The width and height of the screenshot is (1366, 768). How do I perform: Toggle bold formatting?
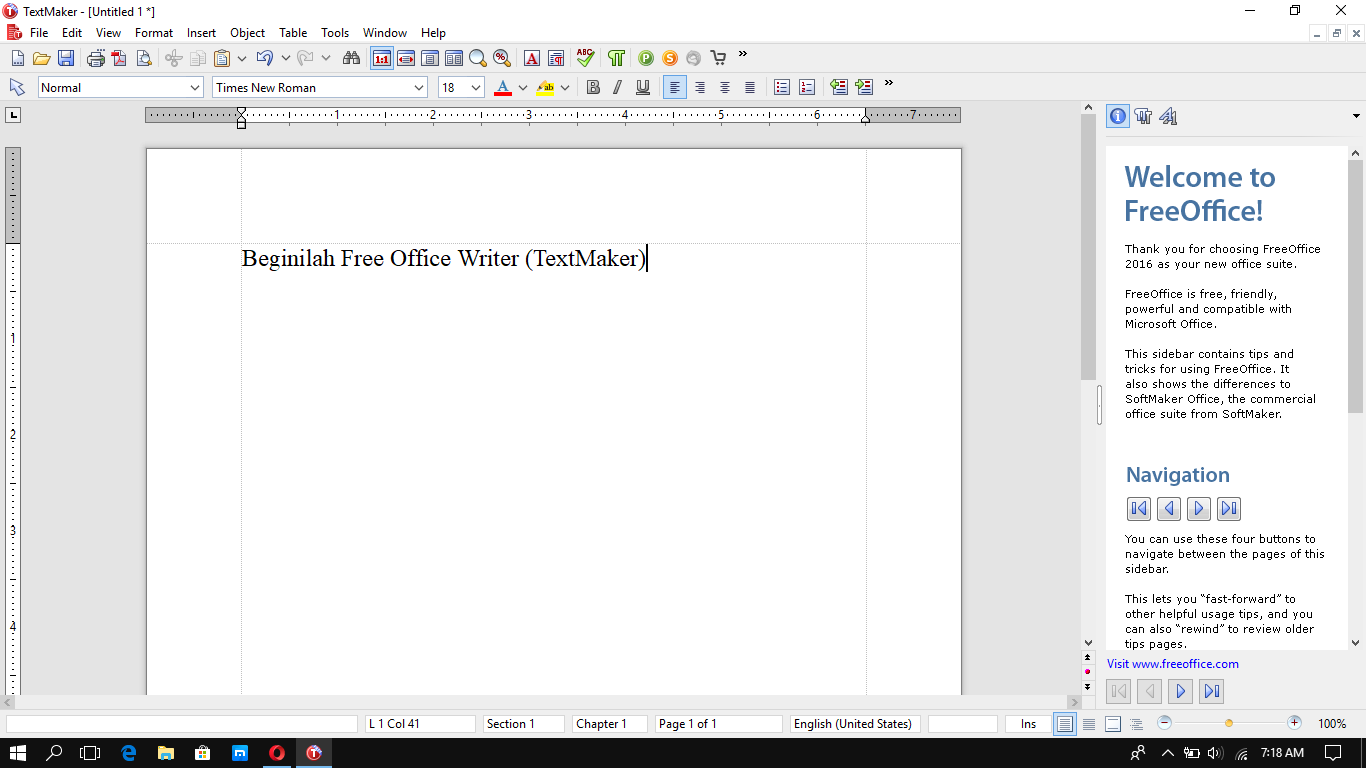[593, 87]
